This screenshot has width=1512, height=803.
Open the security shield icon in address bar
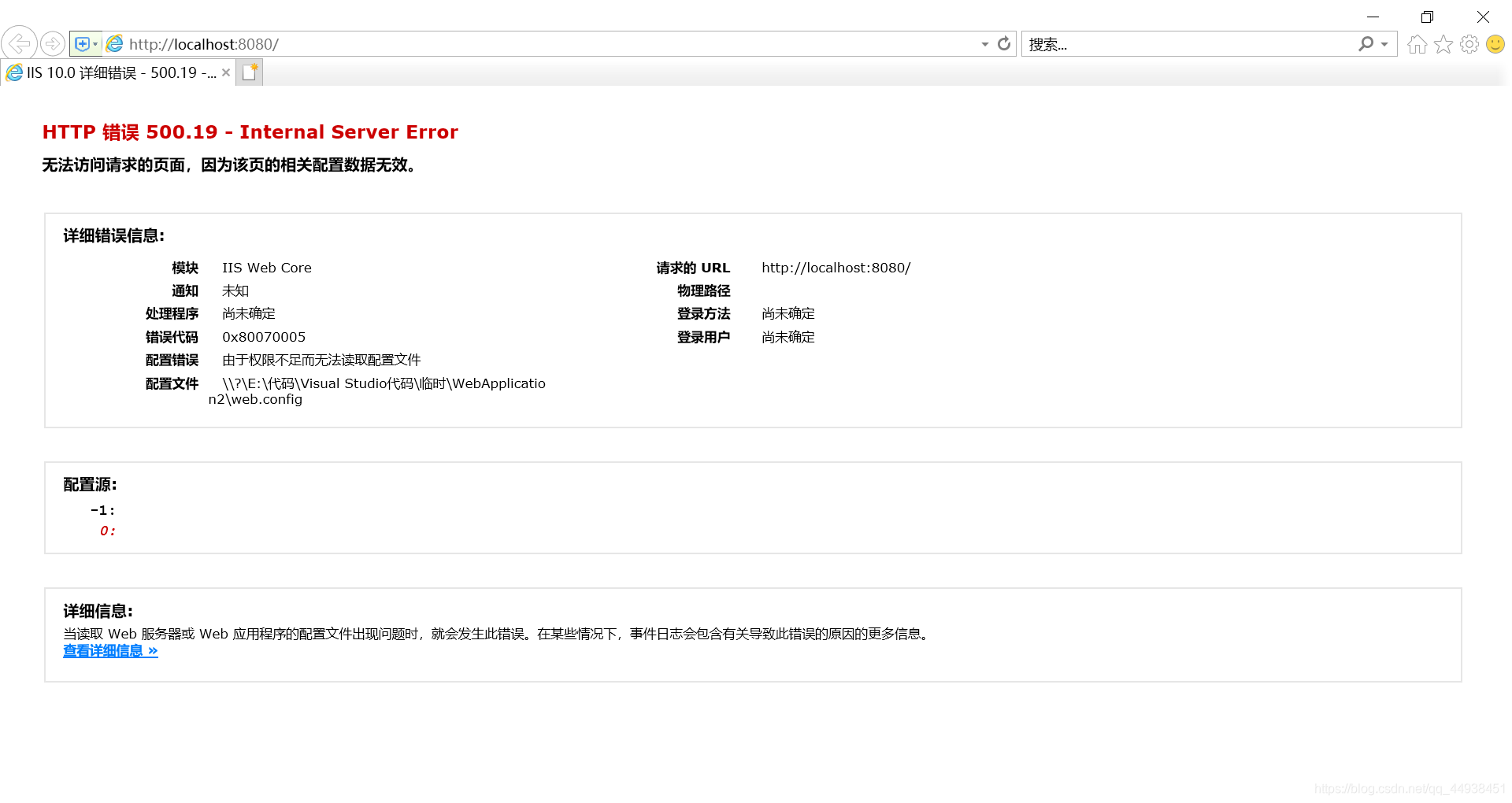click(x=82, y=44)
